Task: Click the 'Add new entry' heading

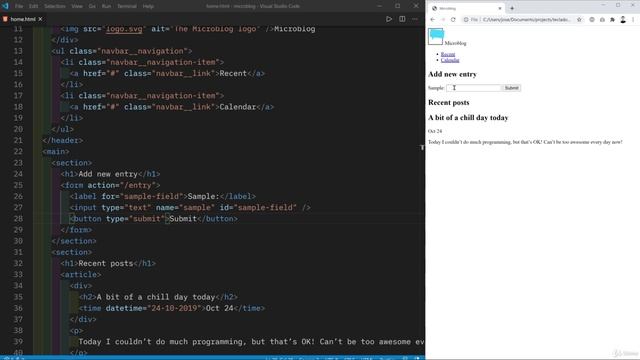Action: [x=452, y=74]
